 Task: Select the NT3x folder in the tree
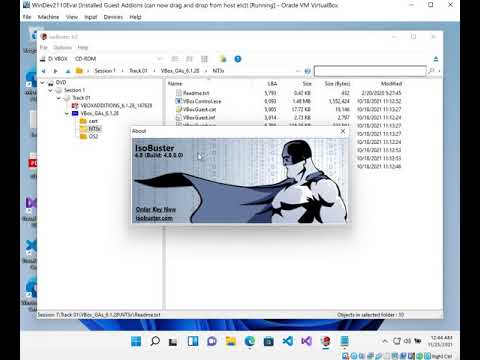pyautogui.click(x=95, y=129)
